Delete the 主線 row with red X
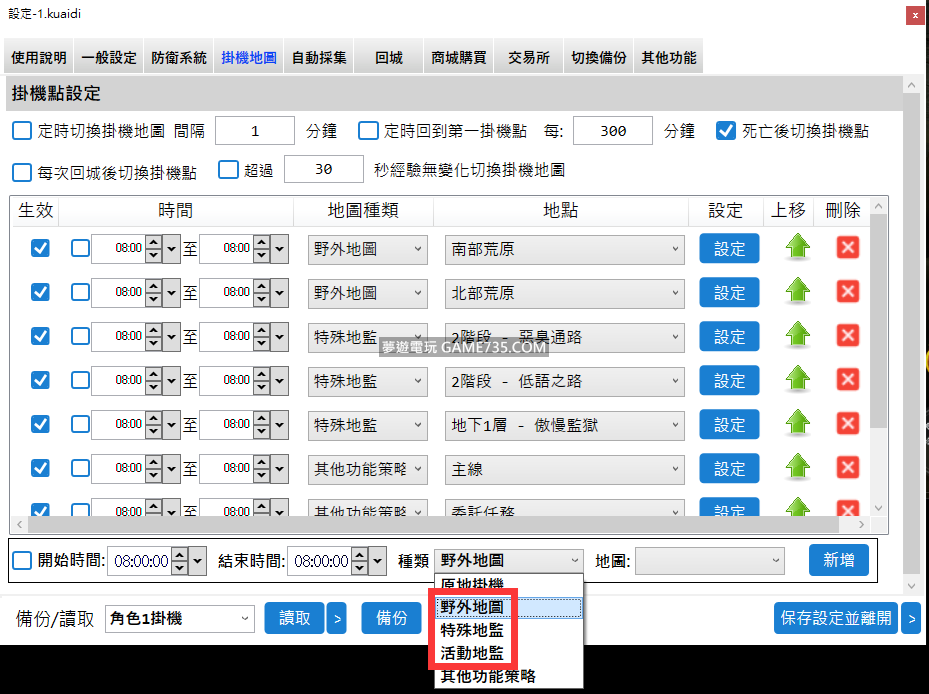The width and height of the screenshot is (929, 694). 848,468
